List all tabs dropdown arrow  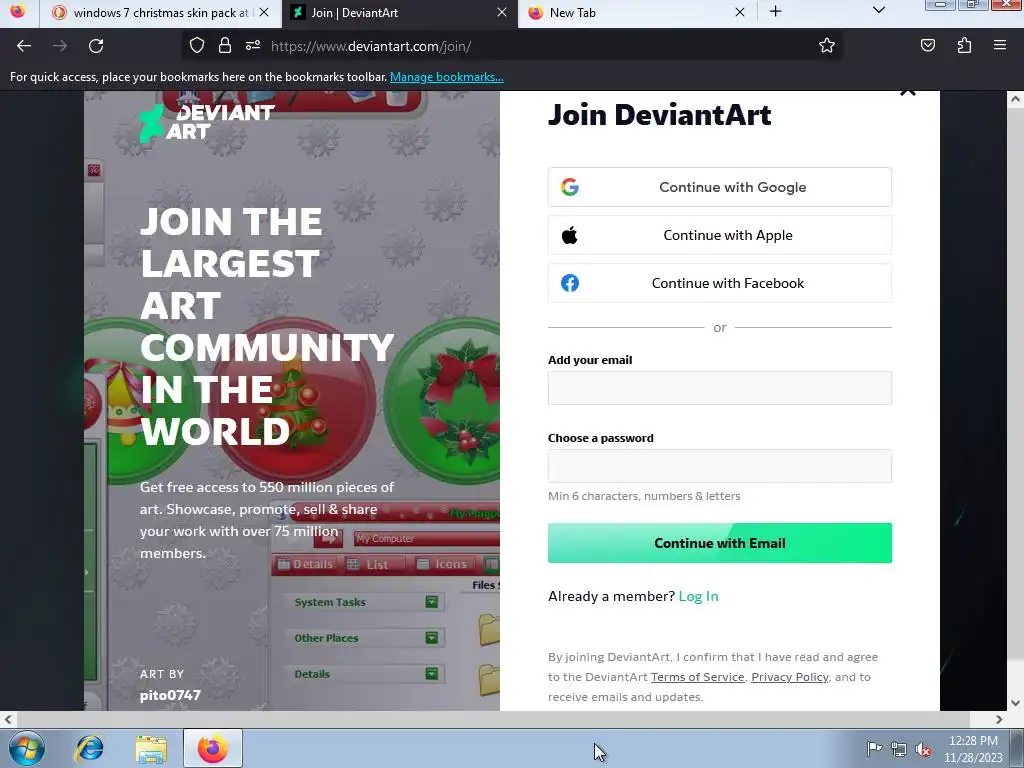(x=879, y=10)
